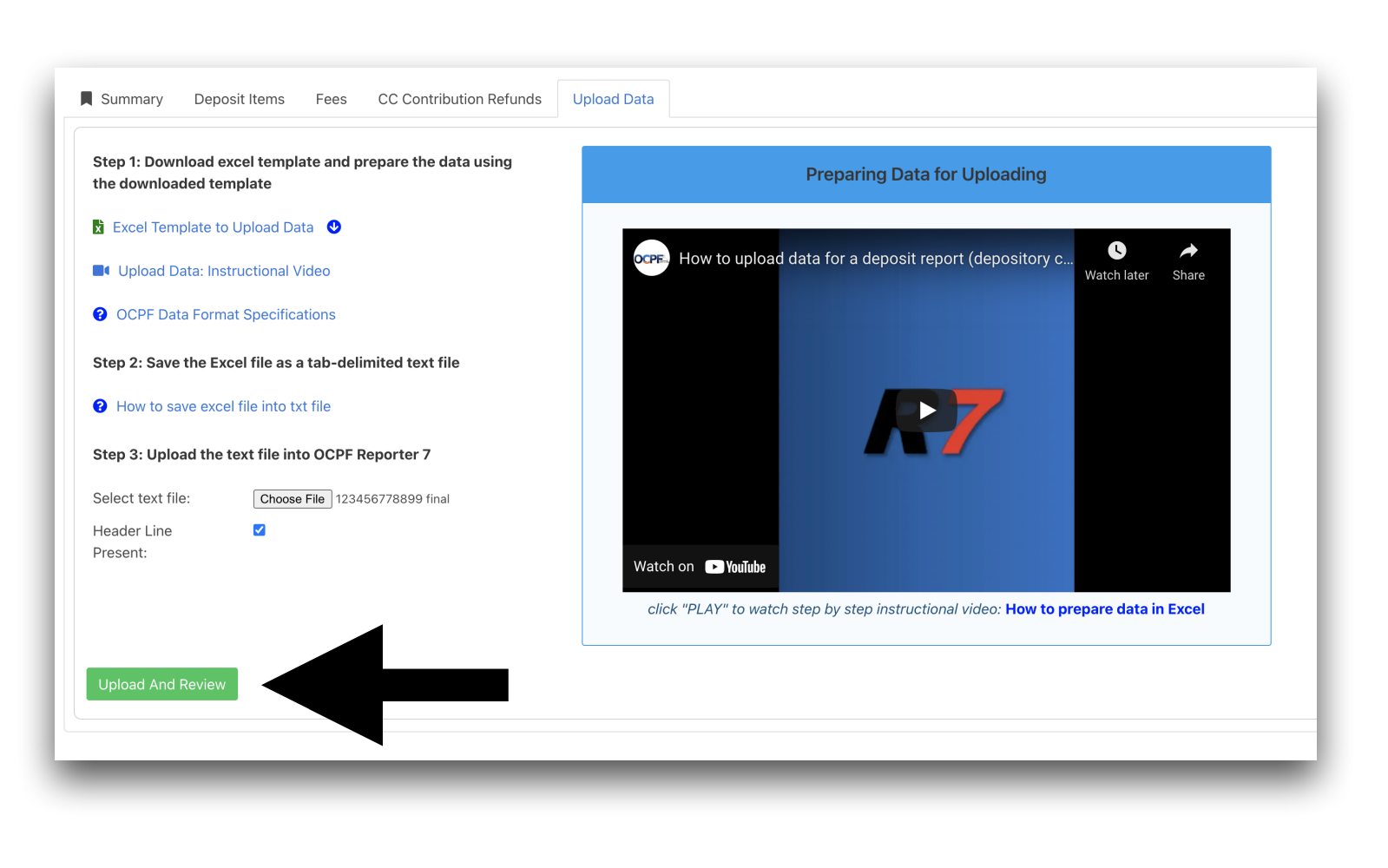This screenshot has height=868, width=1388.
Task: Uncheck the Header Line Present checkbox
Action: click(260, 530)
